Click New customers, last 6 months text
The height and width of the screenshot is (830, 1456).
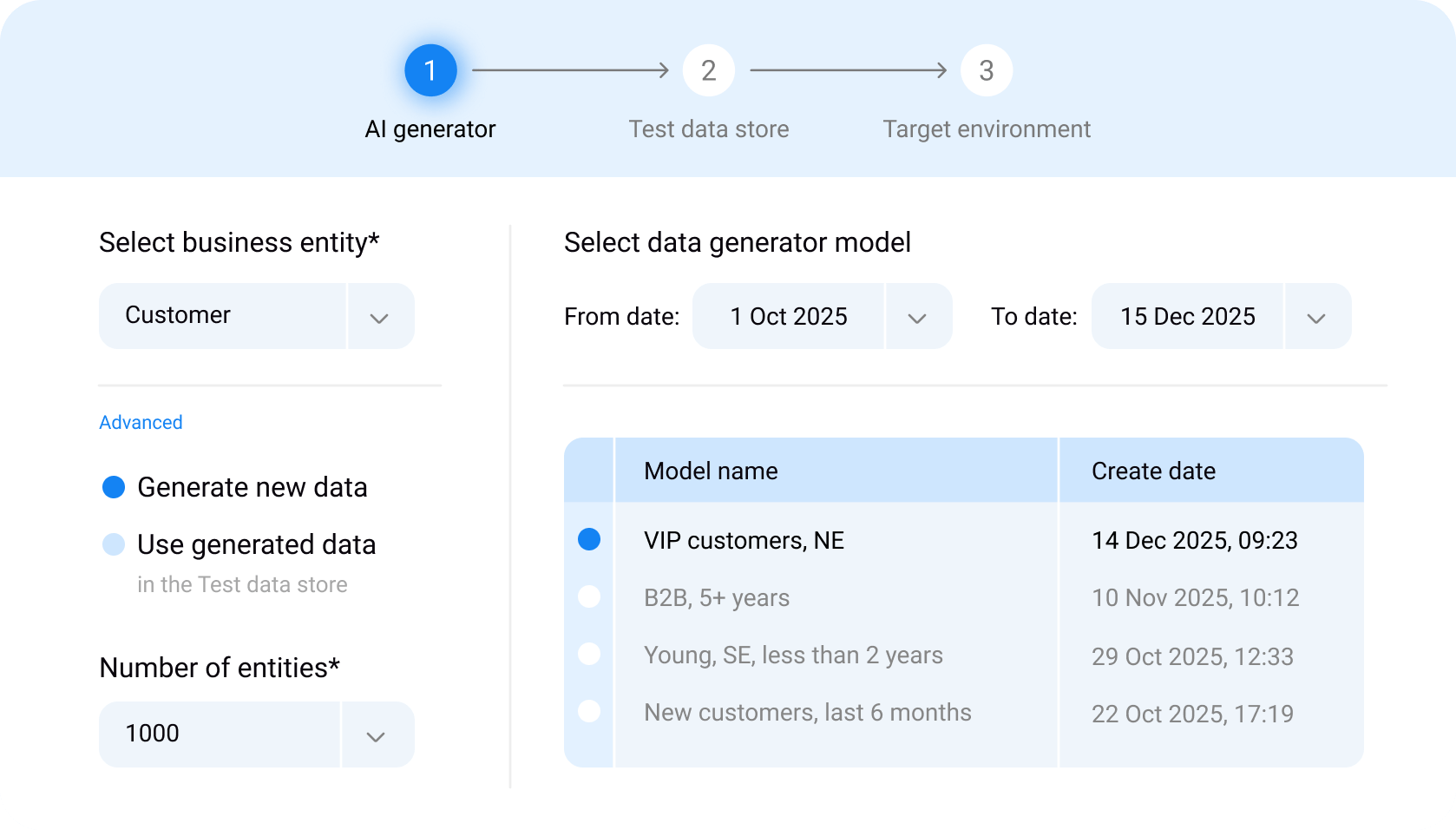(x=808, y=712)
